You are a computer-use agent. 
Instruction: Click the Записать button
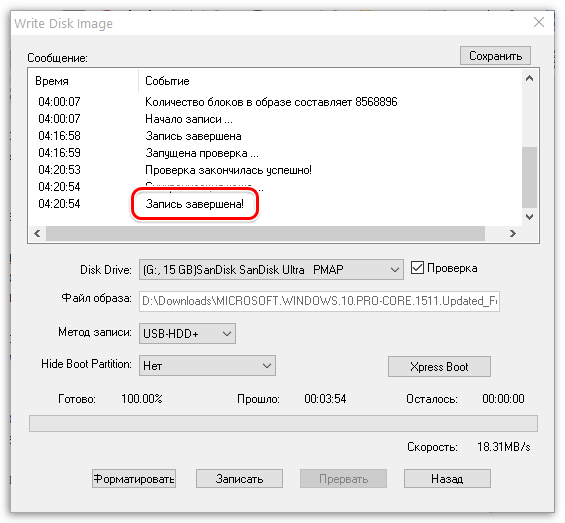click(239, 479)
